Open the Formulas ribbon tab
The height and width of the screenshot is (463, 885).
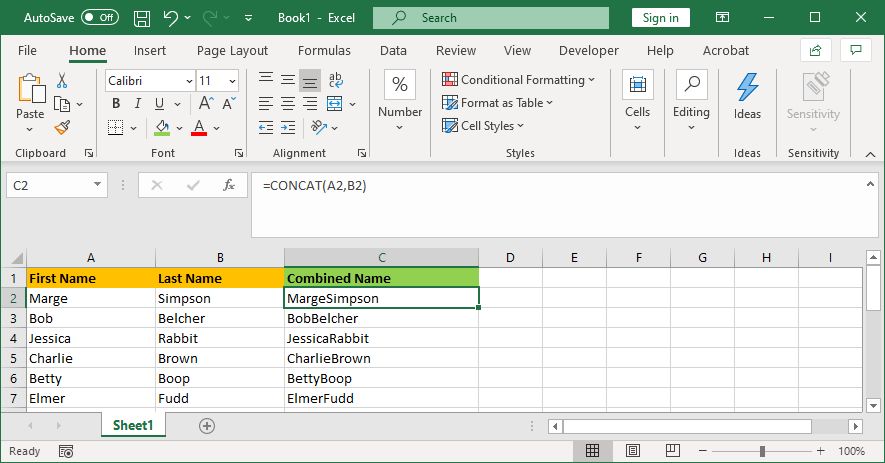click(x=324, y=50)
